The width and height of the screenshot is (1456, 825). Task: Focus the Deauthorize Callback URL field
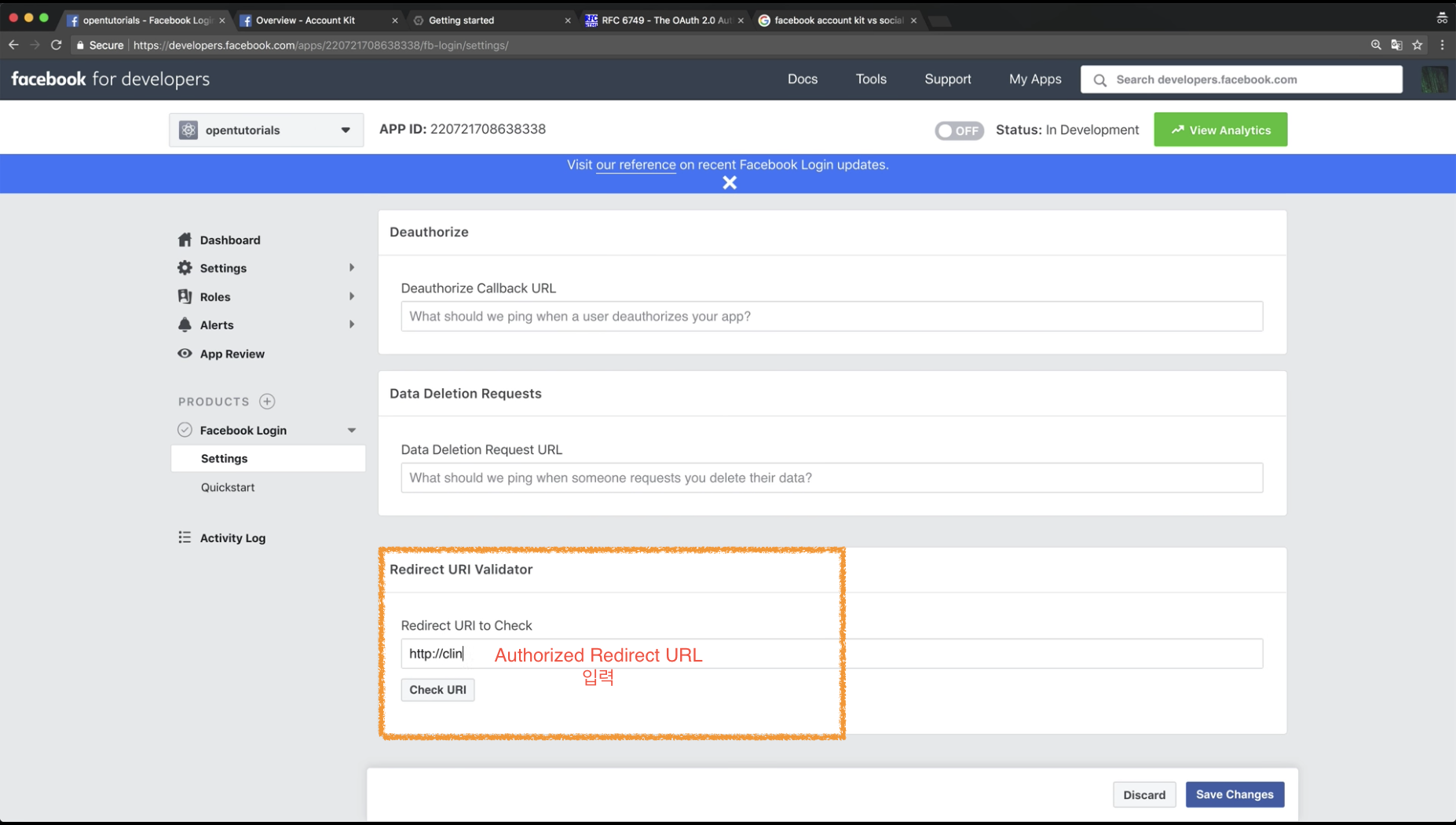pos(832,316)
